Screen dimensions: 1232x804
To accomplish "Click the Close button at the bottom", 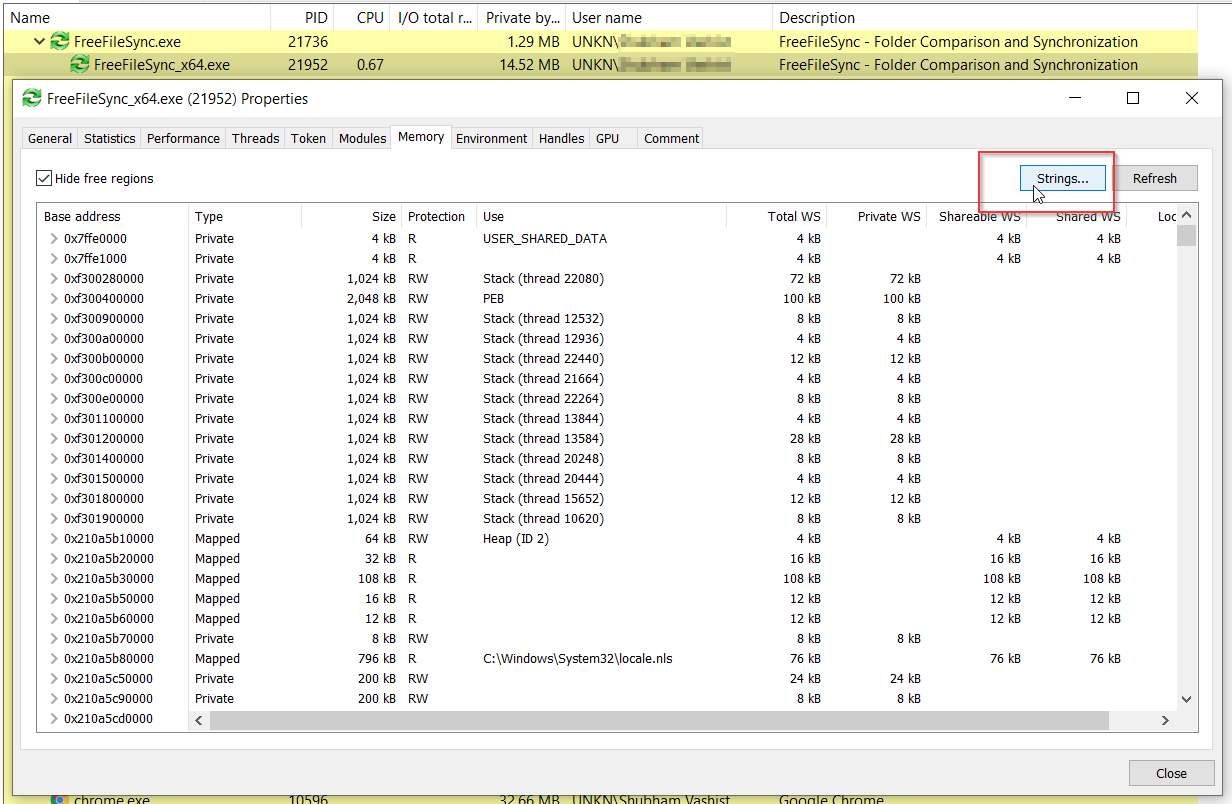I will (1171, 773).
